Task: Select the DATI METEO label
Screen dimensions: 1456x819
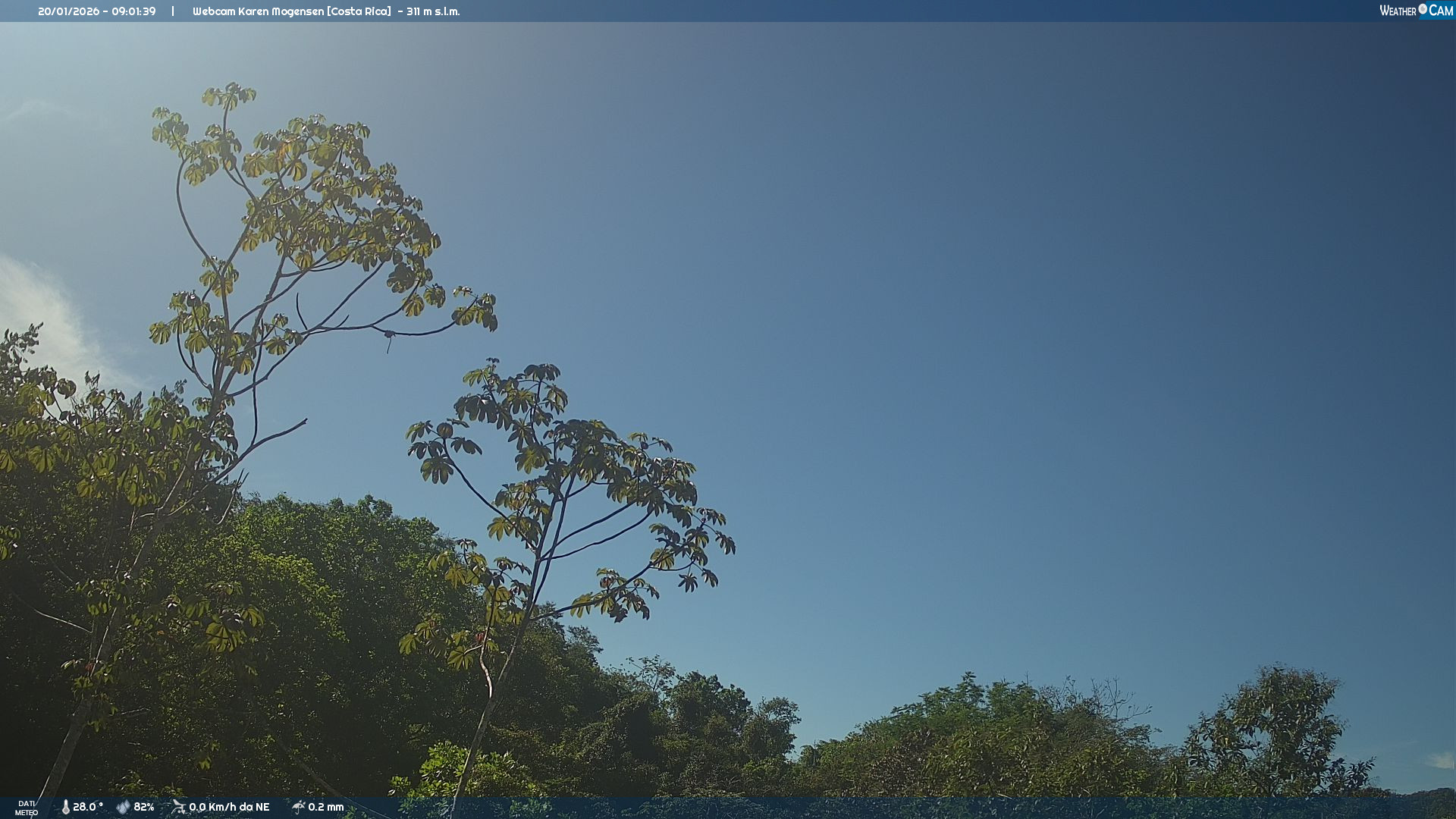Action: pyautogui.click(x=27, y=808)
